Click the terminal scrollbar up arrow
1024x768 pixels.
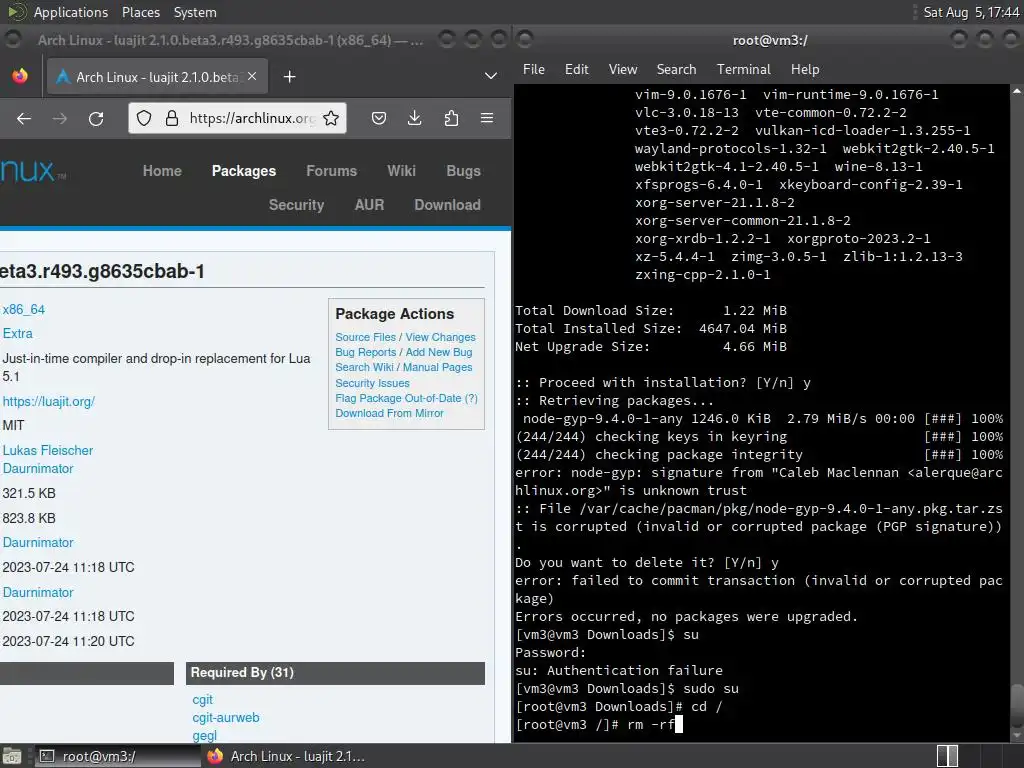click(x=1016, y=91)
